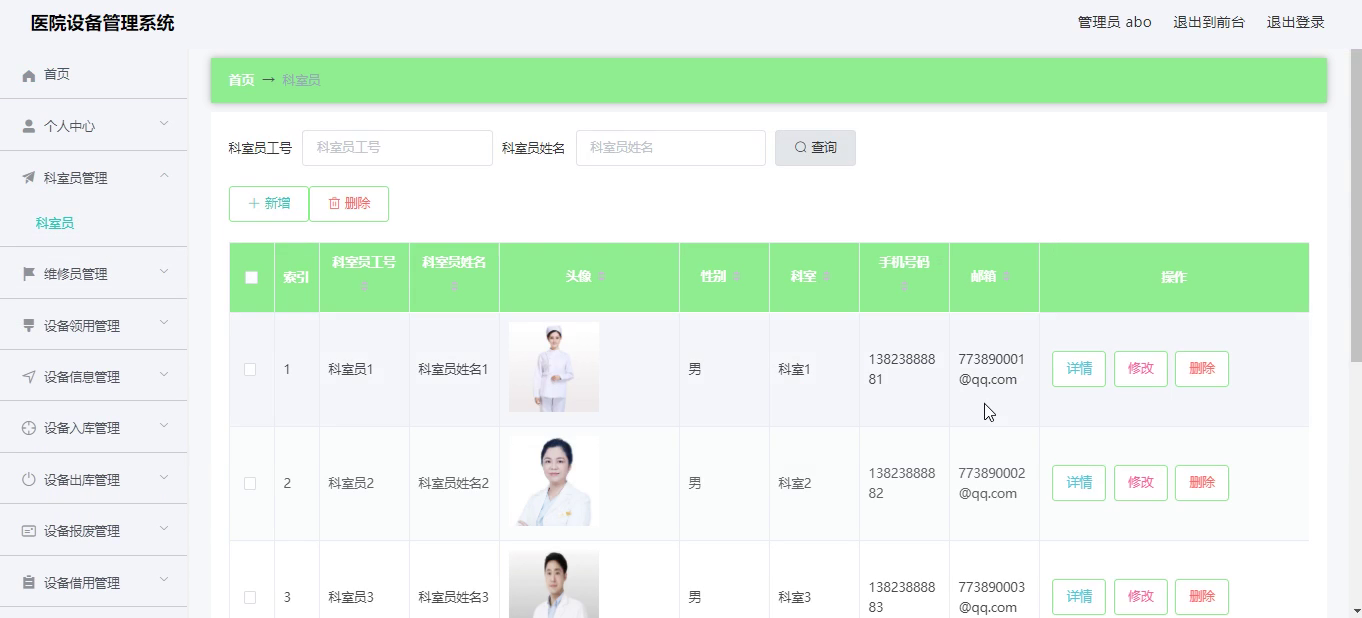Click the 管理员 abo account text

point(1114,22)
